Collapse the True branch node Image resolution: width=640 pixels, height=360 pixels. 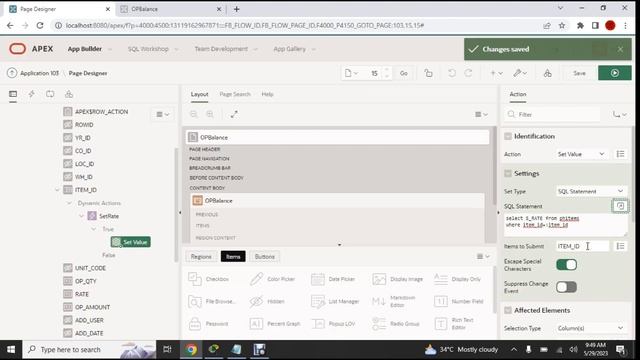(93, 229)
